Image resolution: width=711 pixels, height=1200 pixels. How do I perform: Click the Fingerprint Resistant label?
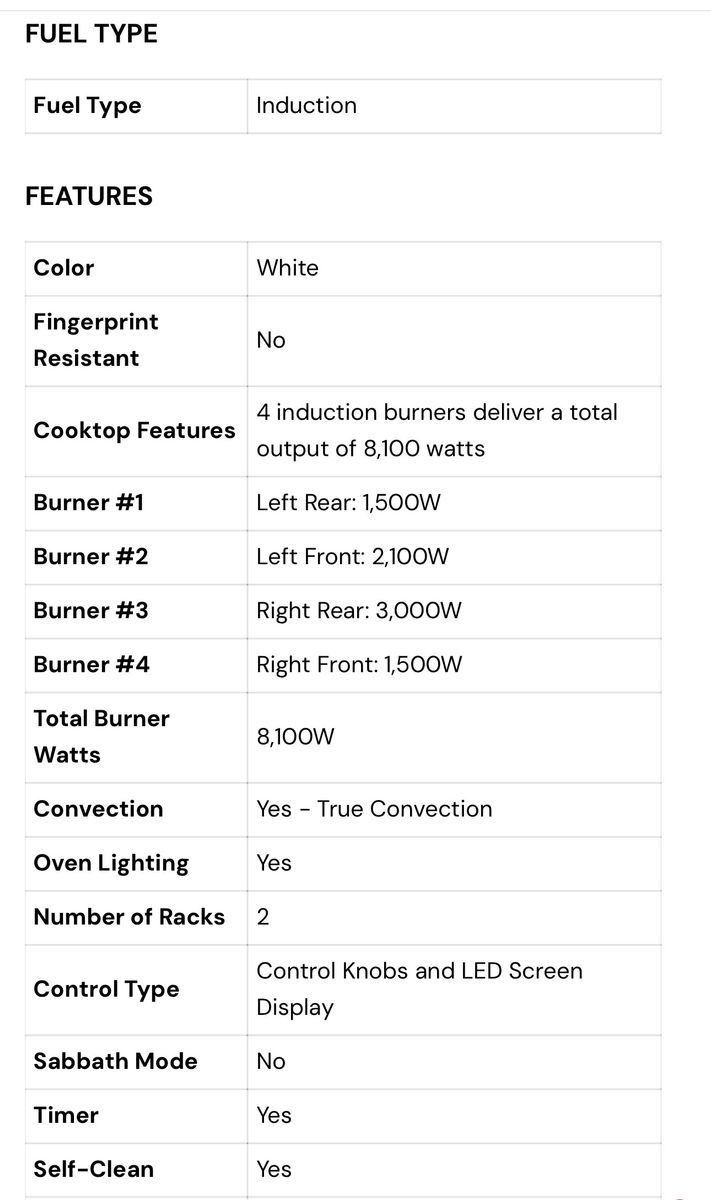pyautogui.click(x=96, y=340)
